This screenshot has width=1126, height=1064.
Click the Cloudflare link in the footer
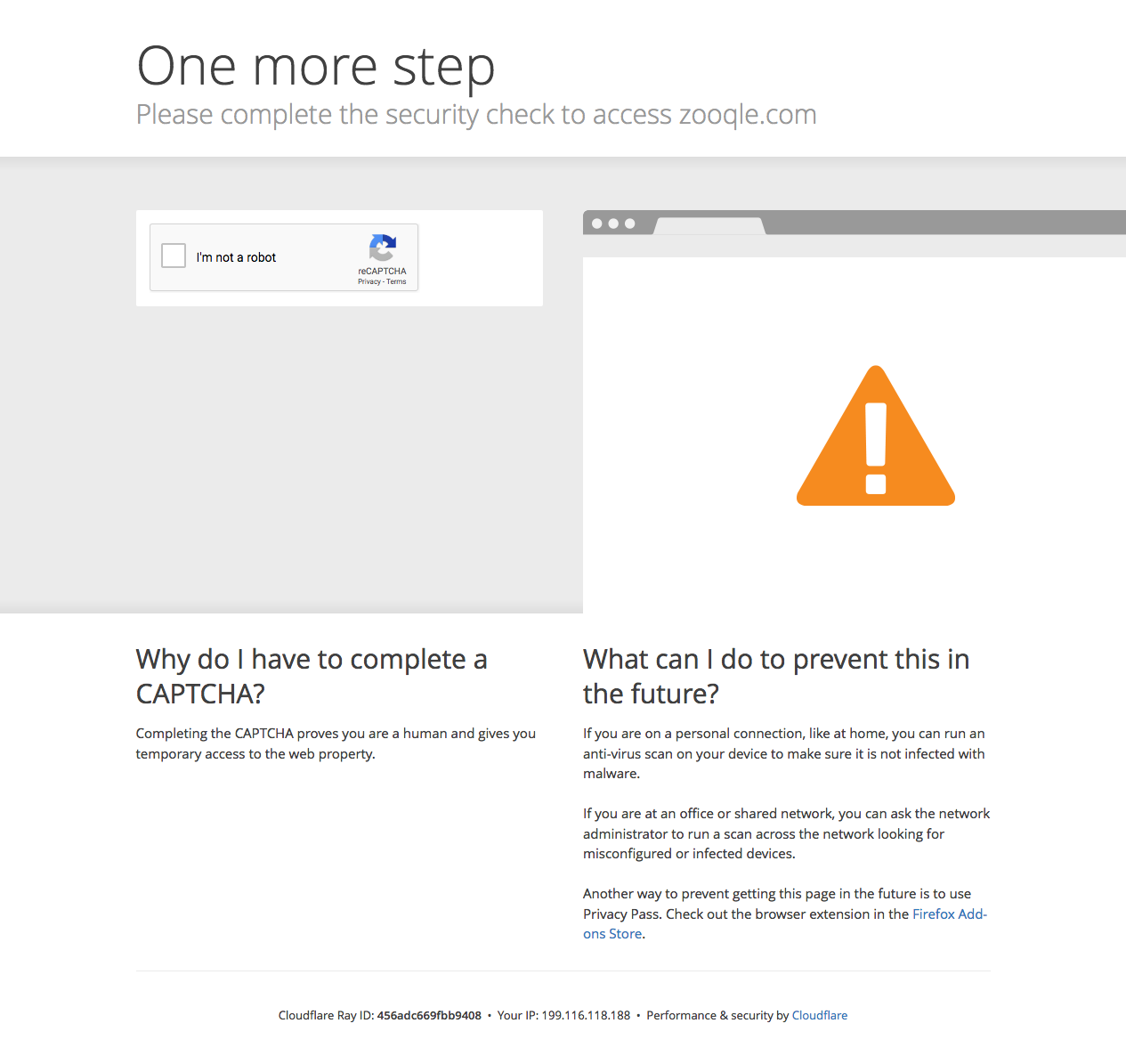click(x=819, y=1015)
